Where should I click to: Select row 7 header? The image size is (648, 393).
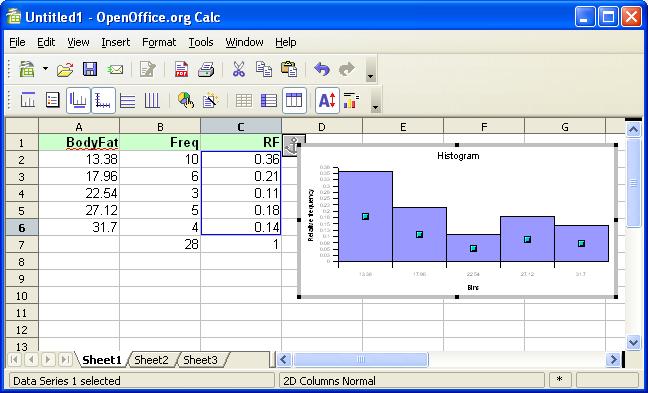21,245
